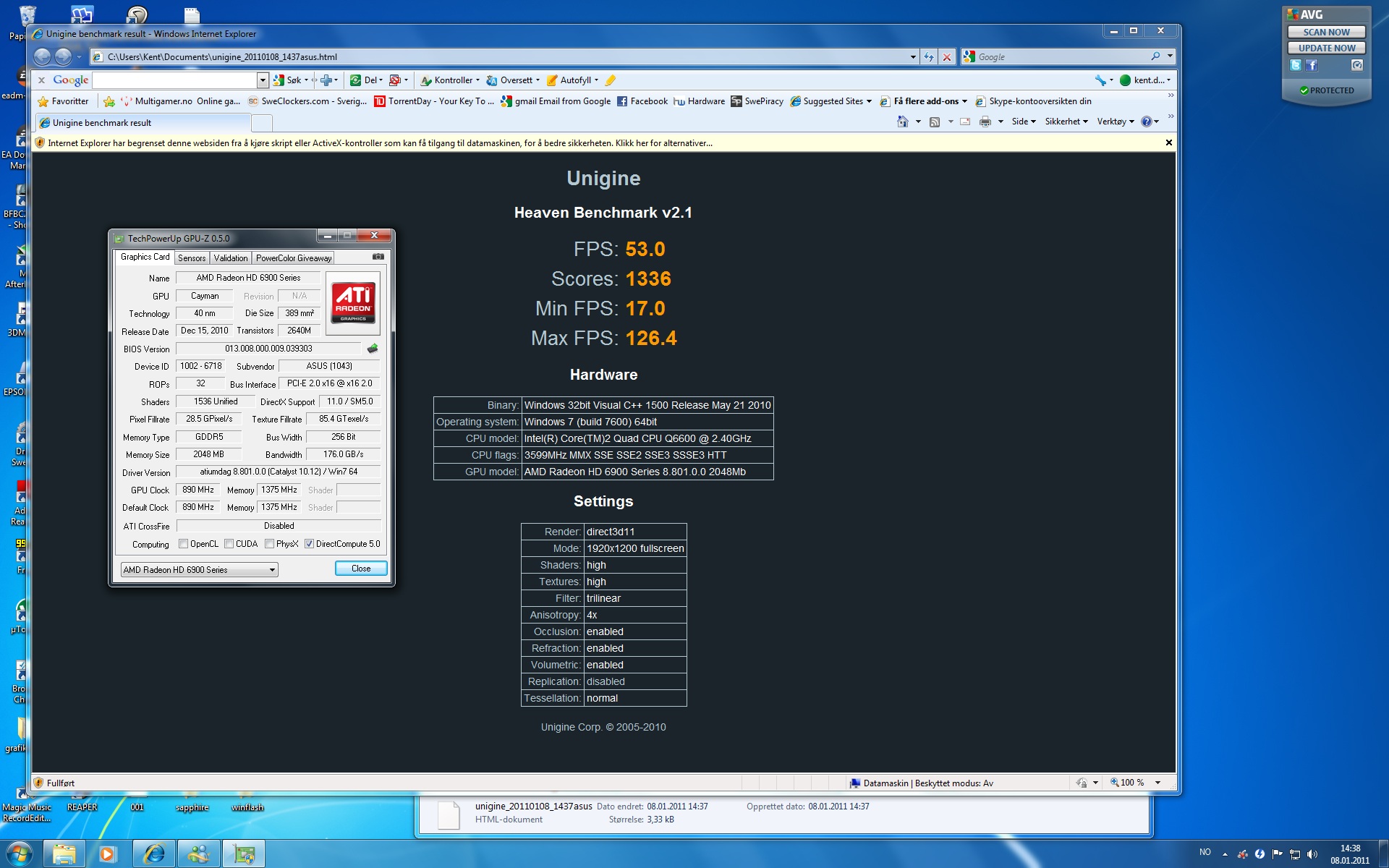This screenshot has height=868, width=1389.
Task: Toggle the CUDA checkbox in GPU-Z
Action: pyautogui.click(x=229, y=544)
